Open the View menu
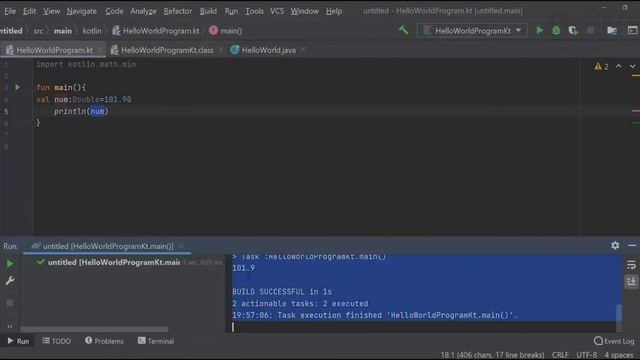 point(51,11)
